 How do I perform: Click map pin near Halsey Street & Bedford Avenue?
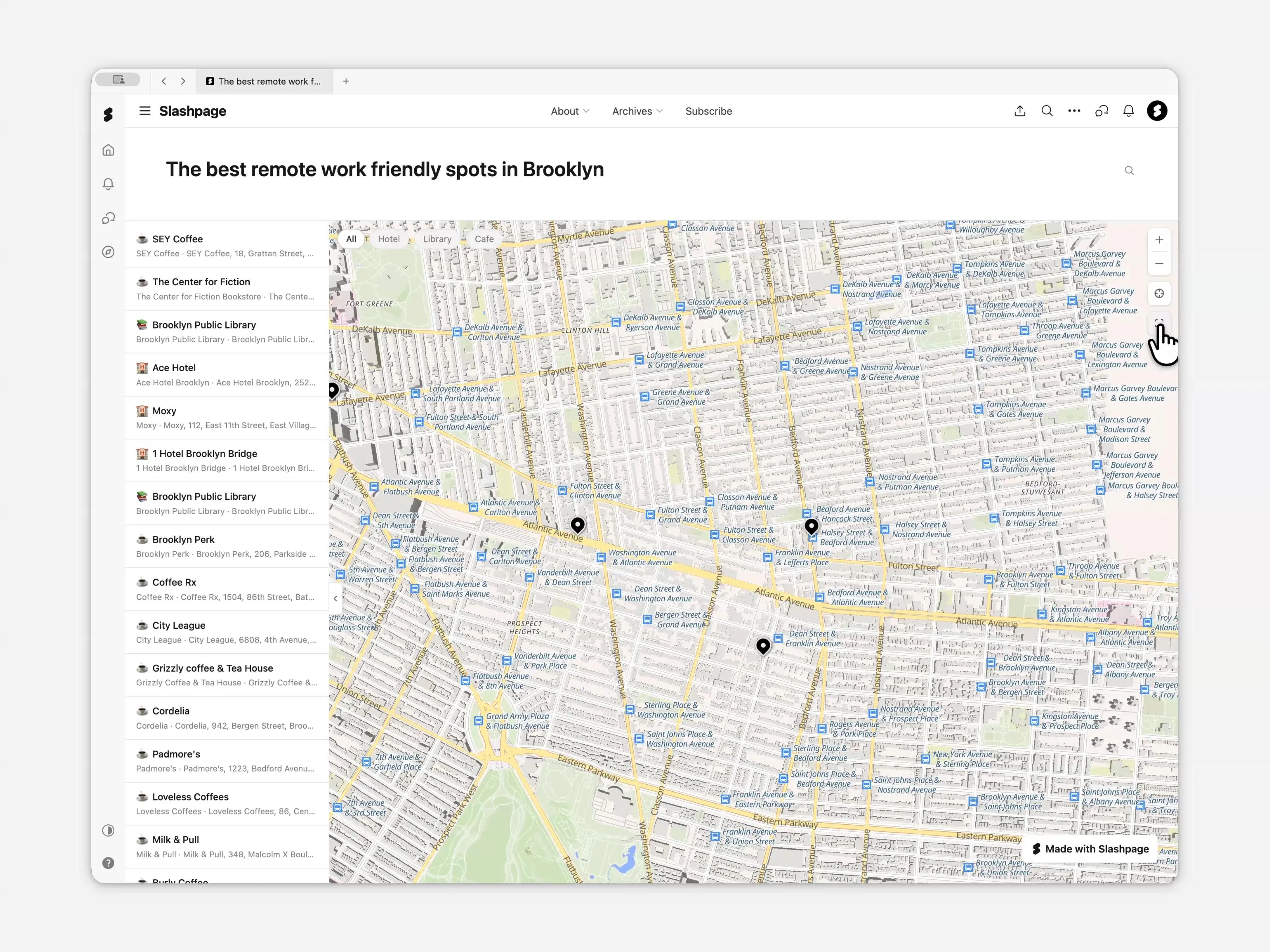click(811, 526)
